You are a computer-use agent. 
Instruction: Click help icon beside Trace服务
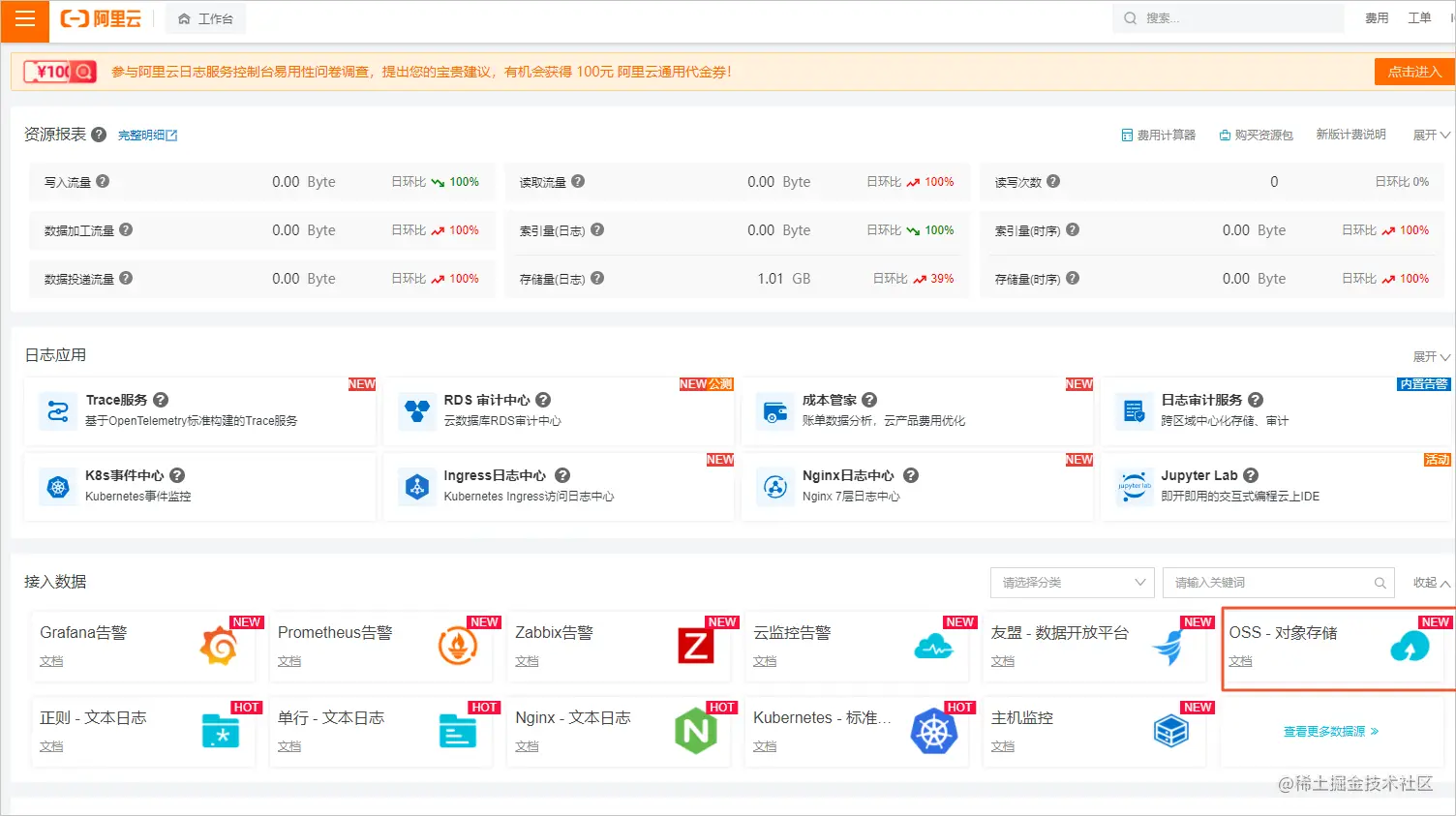coord(161,400)
